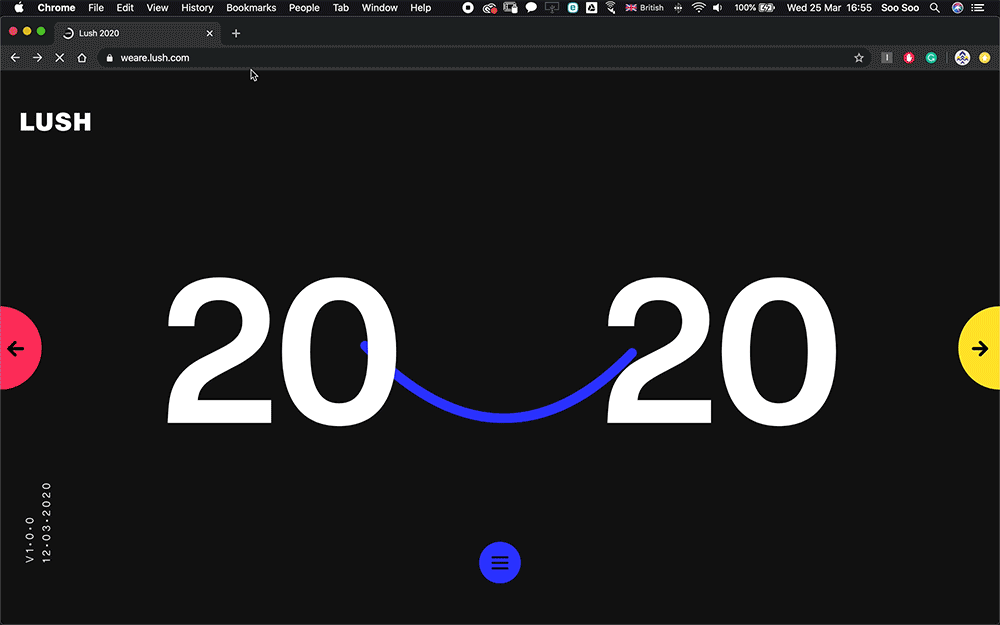Go back with the browser back arrow

pos(15,57)
